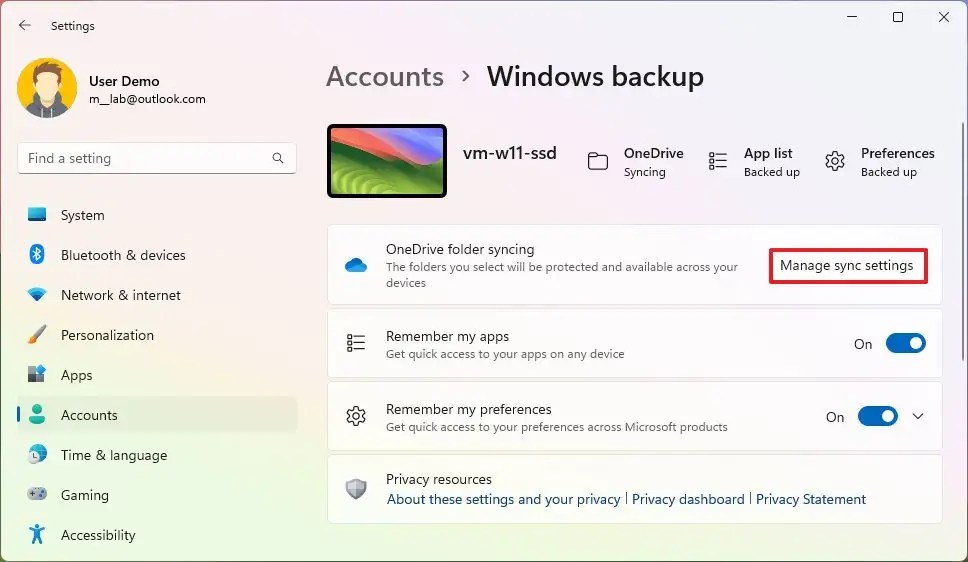This screenshot has height=562, width=968.
Task: Click the m_lab@outlook.com account email
Action: 147,99
